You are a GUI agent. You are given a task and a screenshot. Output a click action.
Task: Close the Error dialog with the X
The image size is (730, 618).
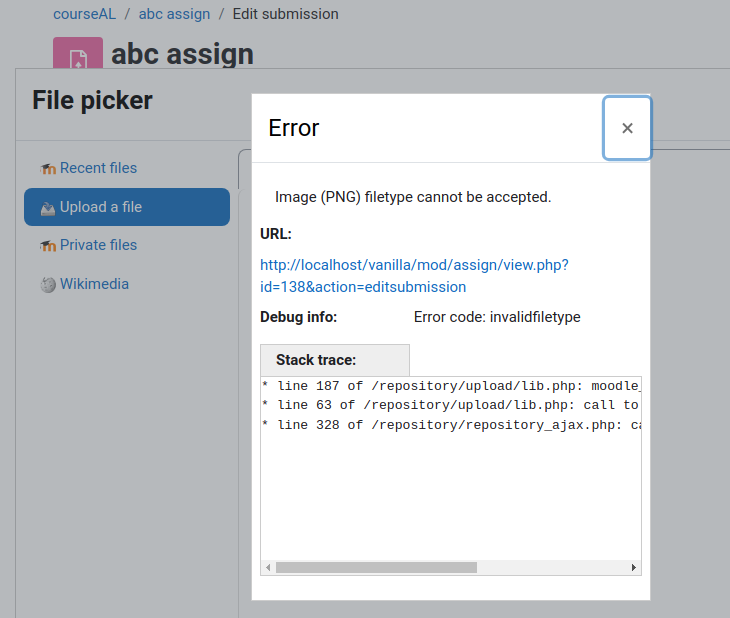(x=627, y=128)
